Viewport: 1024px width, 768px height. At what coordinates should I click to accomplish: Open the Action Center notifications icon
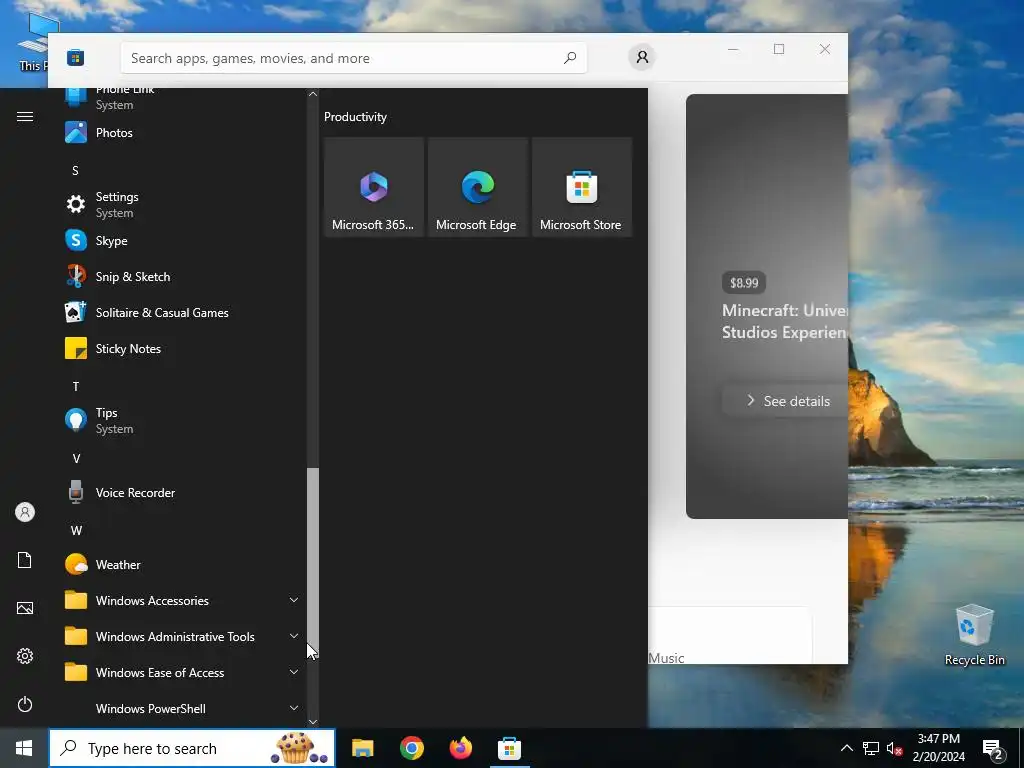click(x=993, y=748)
